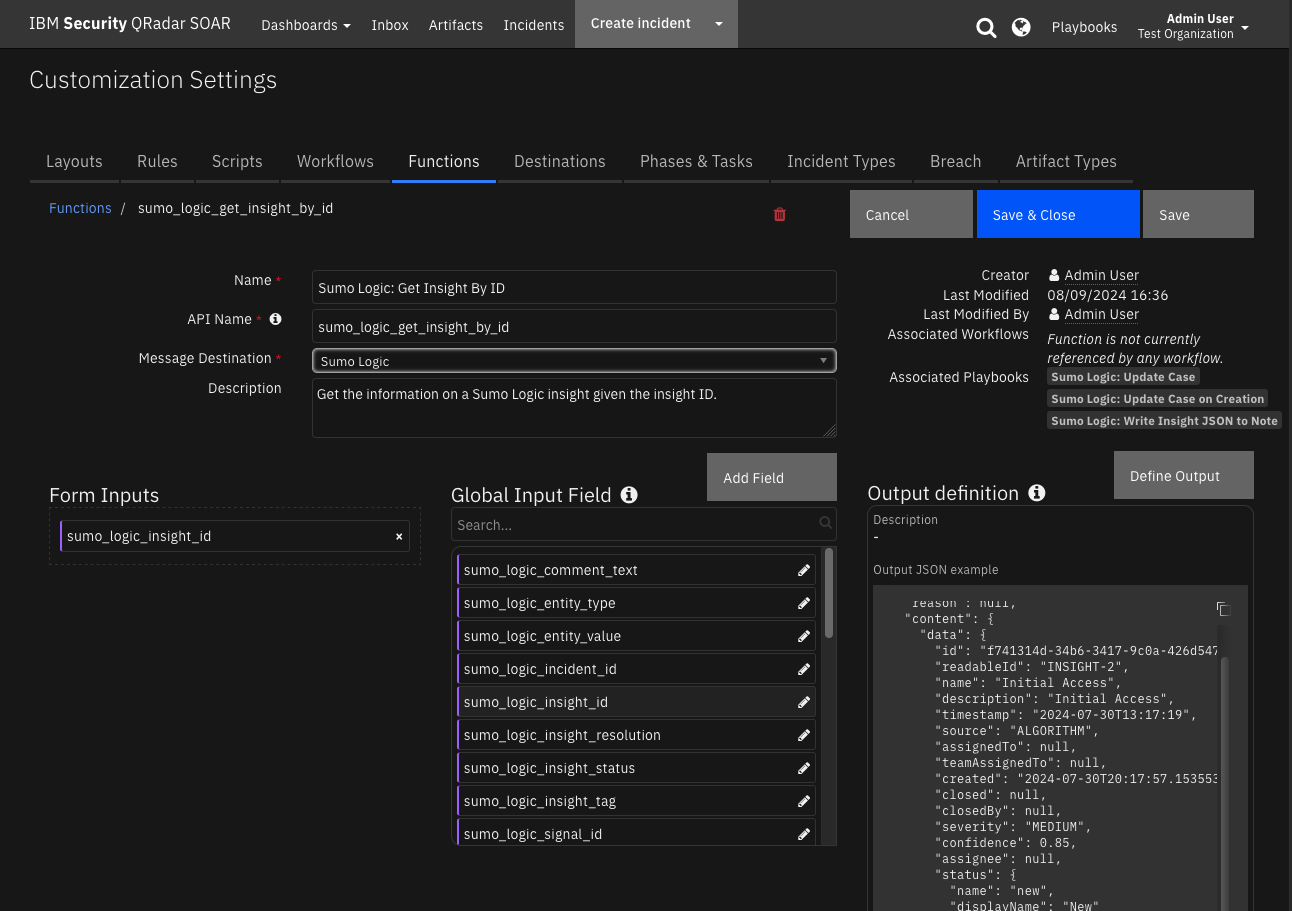Screen dimensions: 1292x911
Task: Open Last Modified By Admin User link
Action: [1101, 314]
